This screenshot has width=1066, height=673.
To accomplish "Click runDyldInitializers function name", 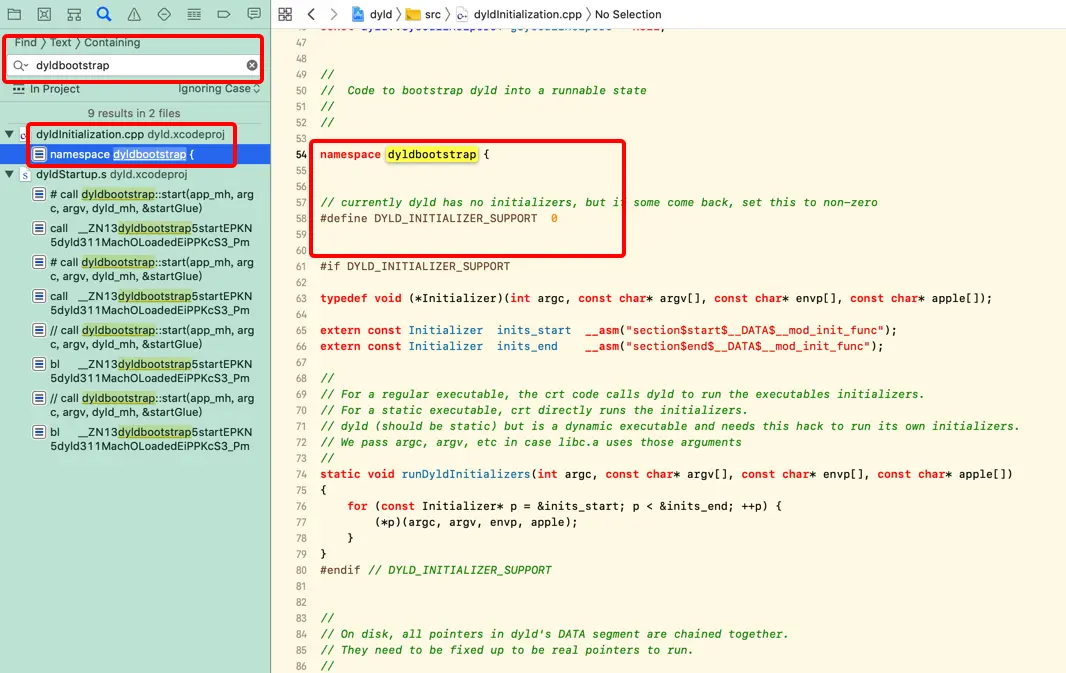I will pyautogui.click(x=466, y=474).
